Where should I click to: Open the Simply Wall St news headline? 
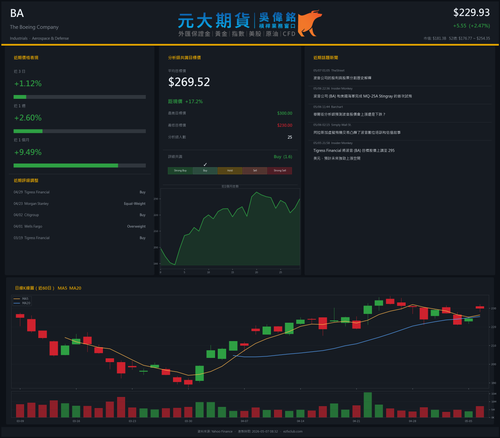coord(357,133)
